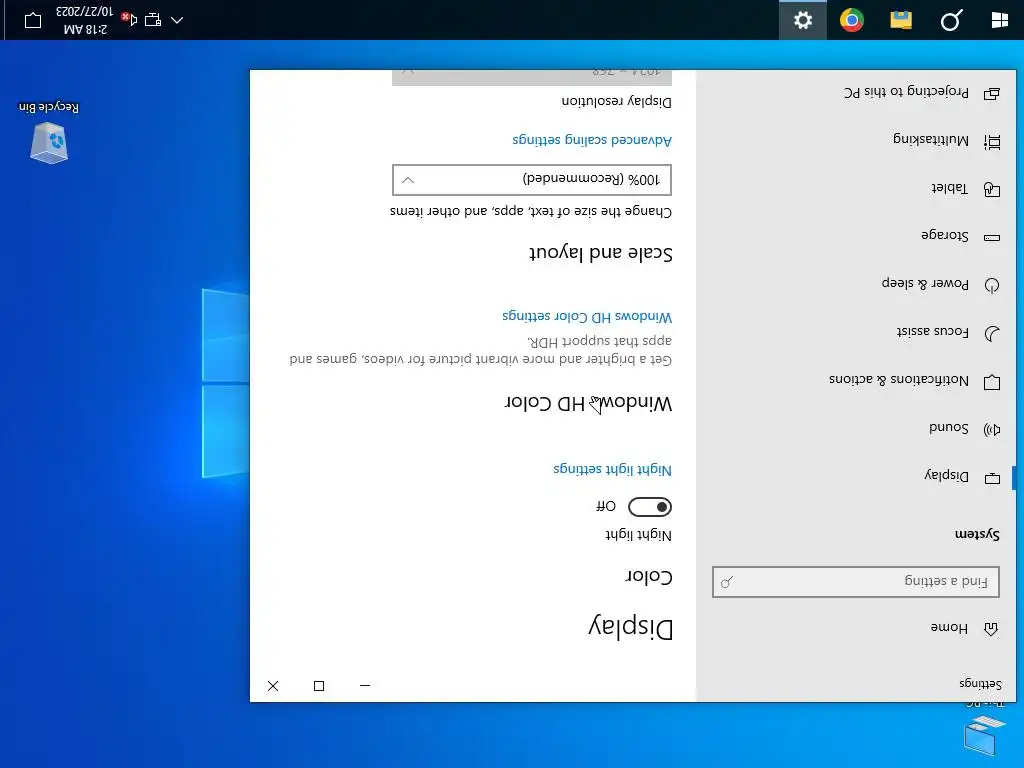Viewport: 1024px width, 768px height.
Task: Click the Windows HD Color heading
Action: pos(588,402)
